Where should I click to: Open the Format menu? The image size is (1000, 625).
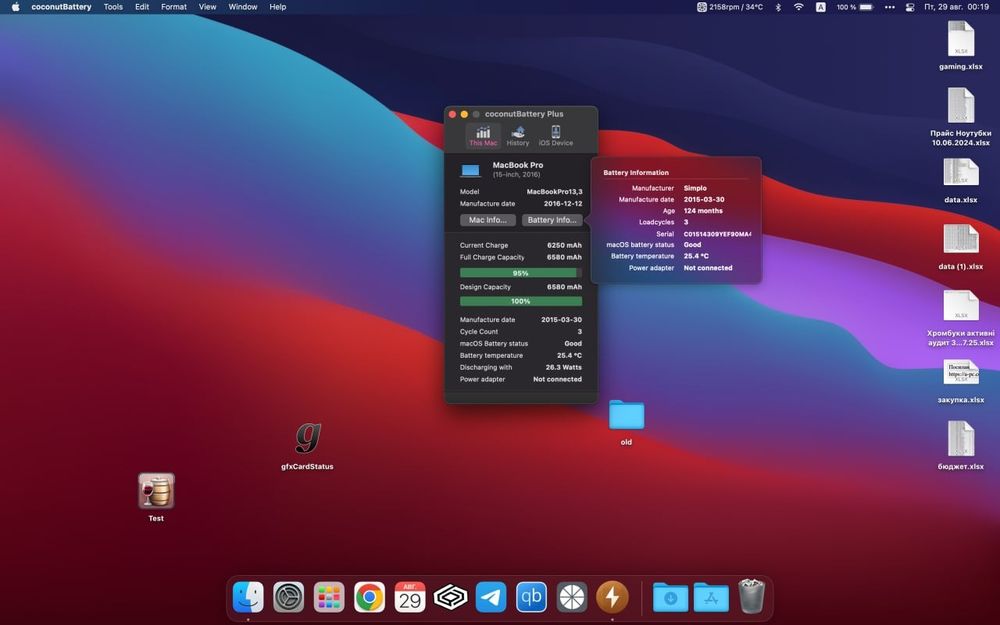pyautogui.click(x=173, y=7)
